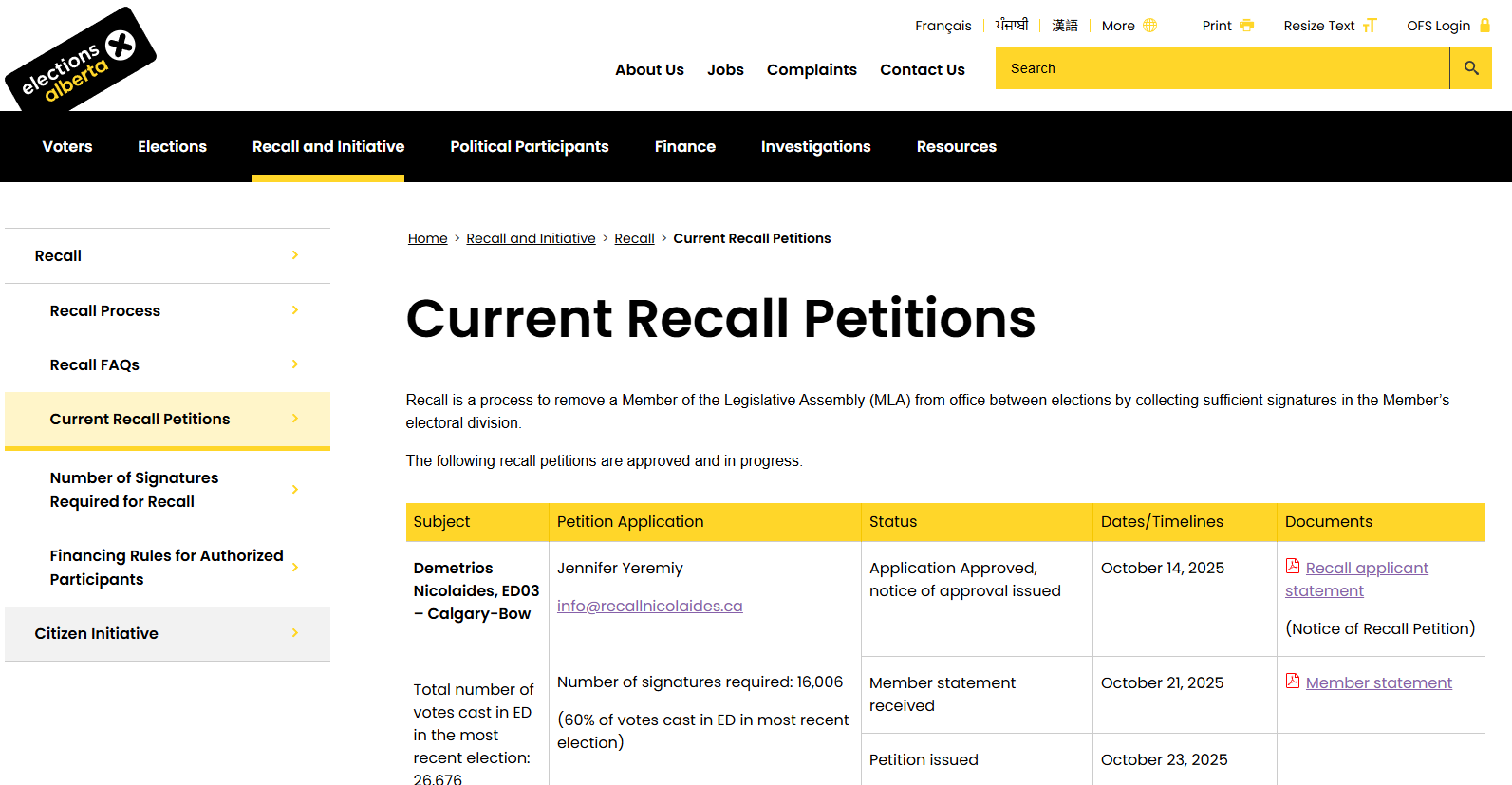1512x785 pixels.
Task: Expand the Citizen Initiative chevron
Action: click(295, 633)
